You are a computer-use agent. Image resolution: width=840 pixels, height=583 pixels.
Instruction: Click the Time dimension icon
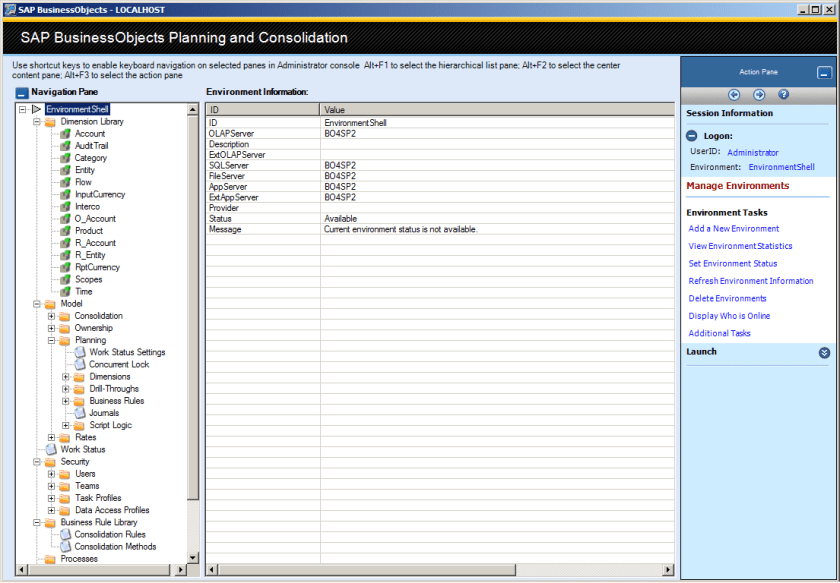(x=65, y=292)
